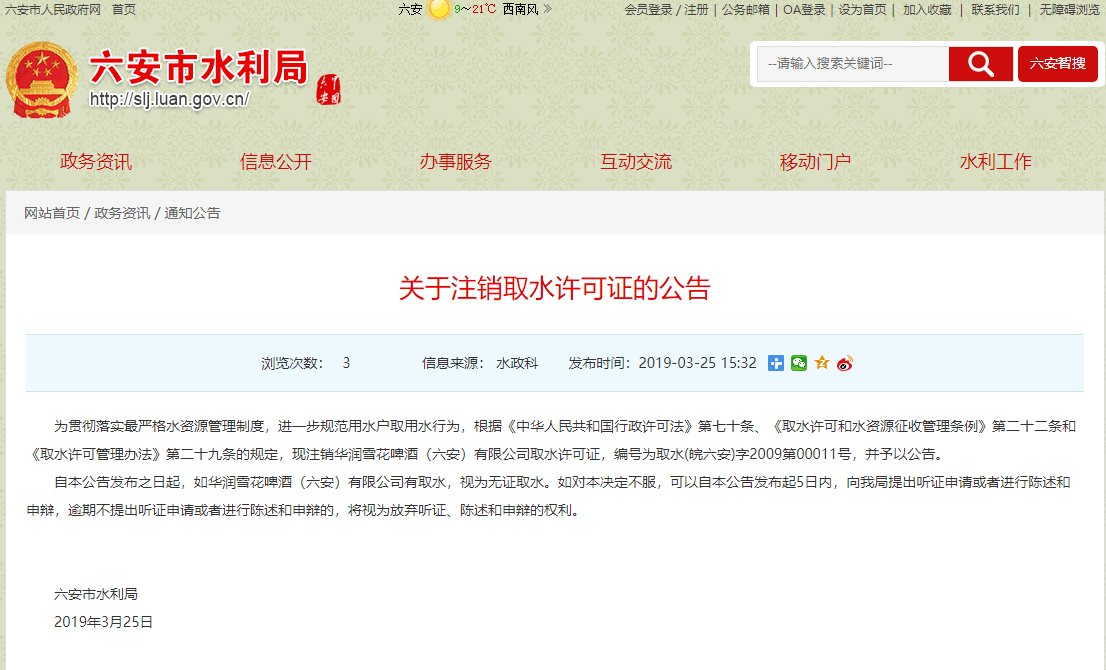Click the 9~21℃ temperature text

[475, 9]
